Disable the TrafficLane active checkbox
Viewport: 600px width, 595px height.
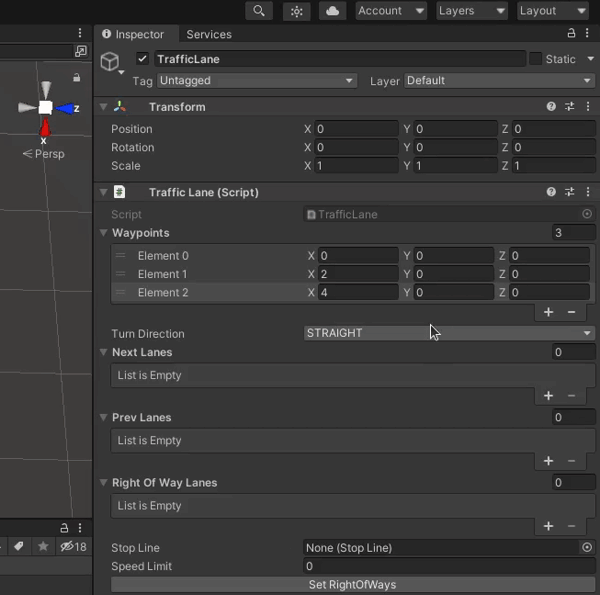[x=142, y=59]
